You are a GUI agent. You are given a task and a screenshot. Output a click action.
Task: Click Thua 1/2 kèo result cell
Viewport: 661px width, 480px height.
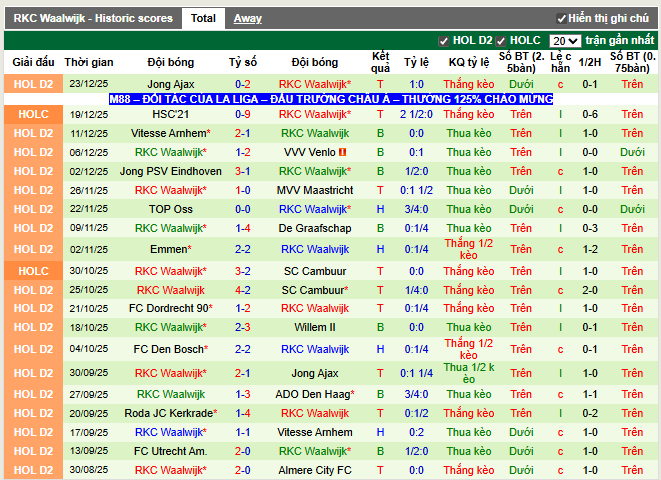pyautogui.click(x=469, y=373)
